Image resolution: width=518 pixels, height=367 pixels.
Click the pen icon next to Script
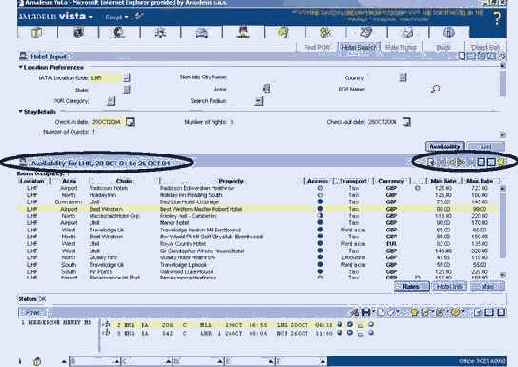pos(138,16)
